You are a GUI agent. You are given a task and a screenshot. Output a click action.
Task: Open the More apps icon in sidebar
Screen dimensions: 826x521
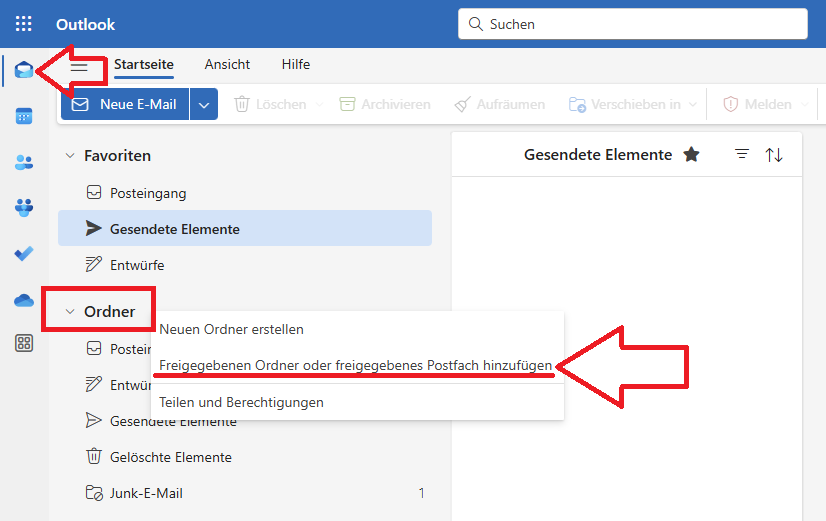pos(24,343)
